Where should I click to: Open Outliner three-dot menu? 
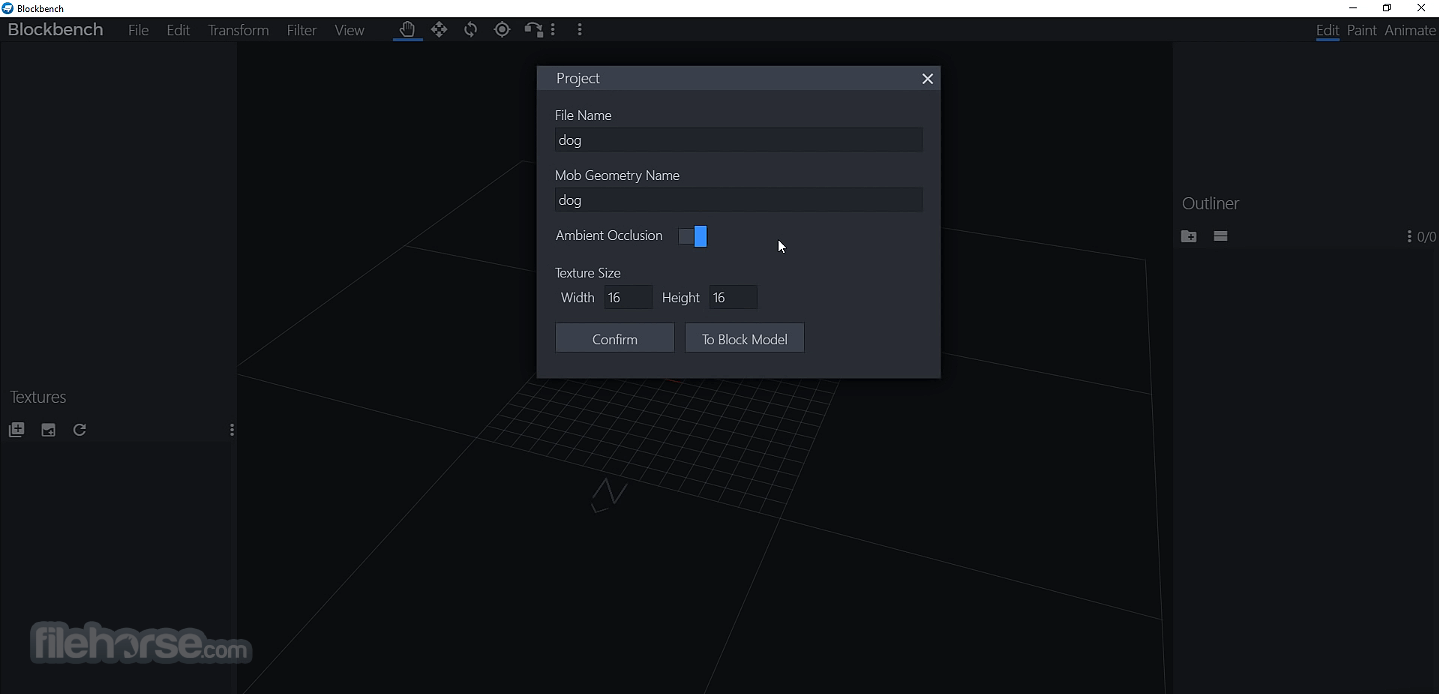(x=1410, y=237)
